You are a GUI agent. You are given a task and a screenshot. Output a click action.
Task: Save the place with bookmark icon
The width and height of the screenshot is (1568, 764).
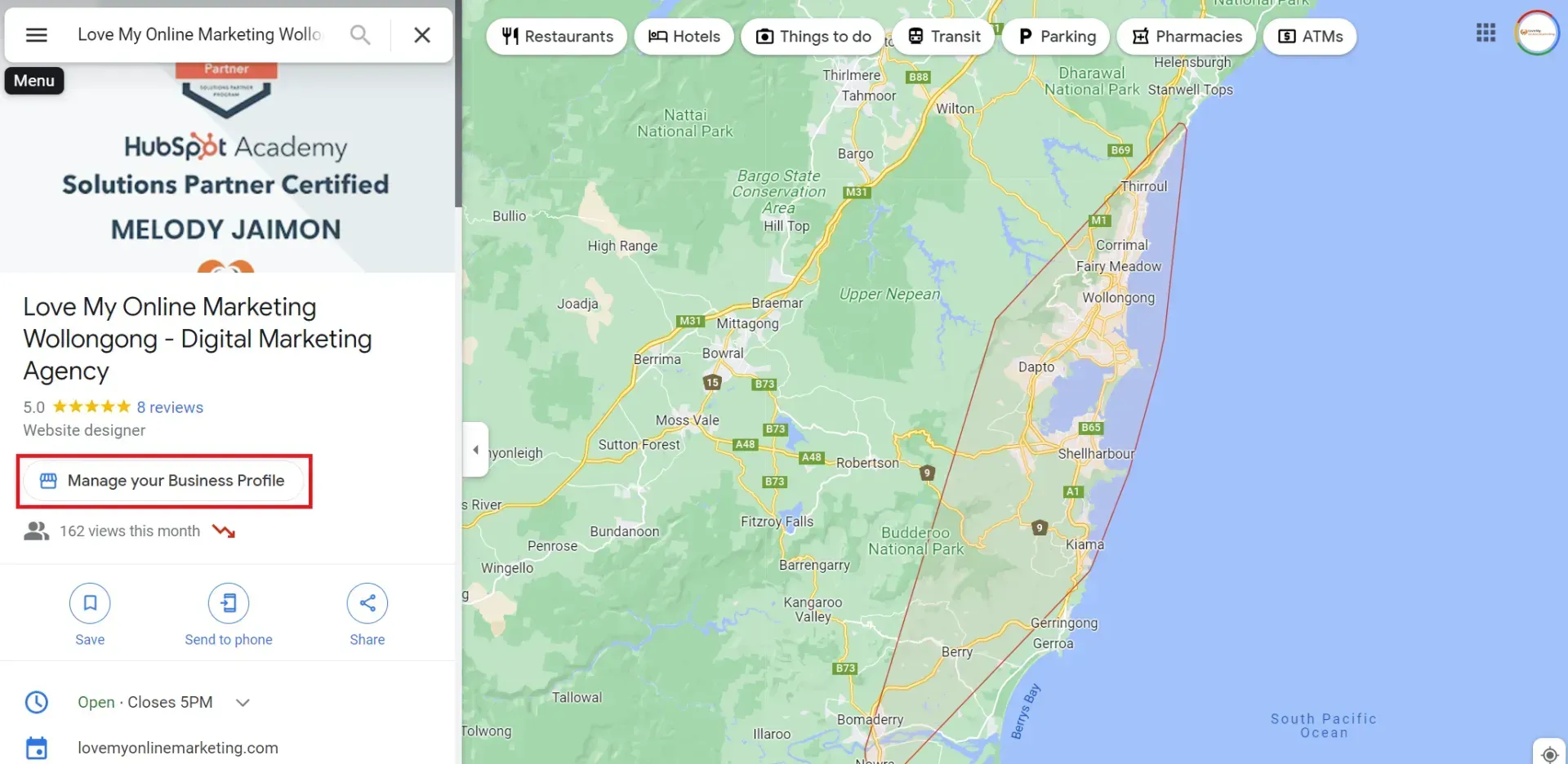[x=90, y=603]
